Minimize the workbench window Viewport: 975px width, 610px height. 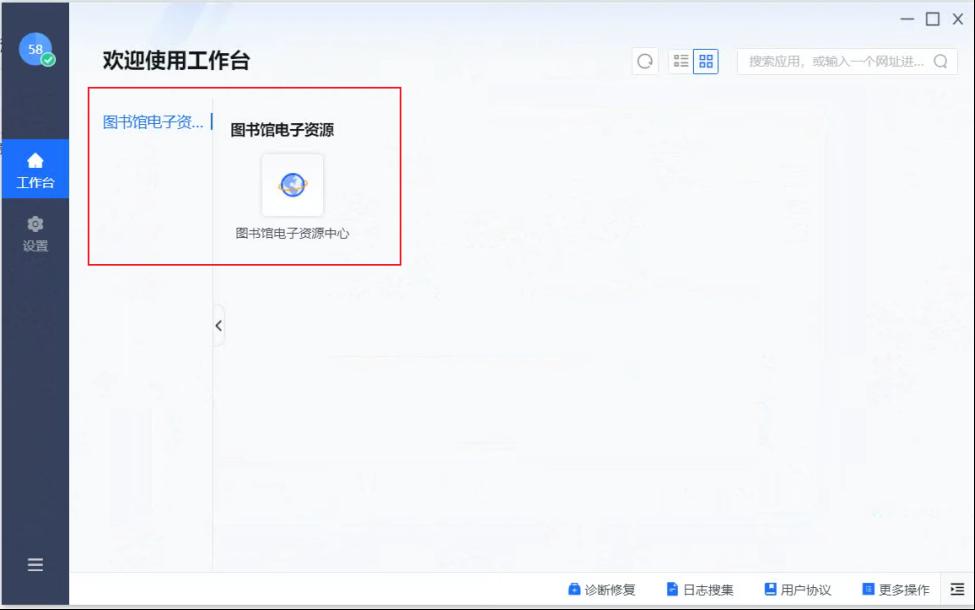[907, 19]
